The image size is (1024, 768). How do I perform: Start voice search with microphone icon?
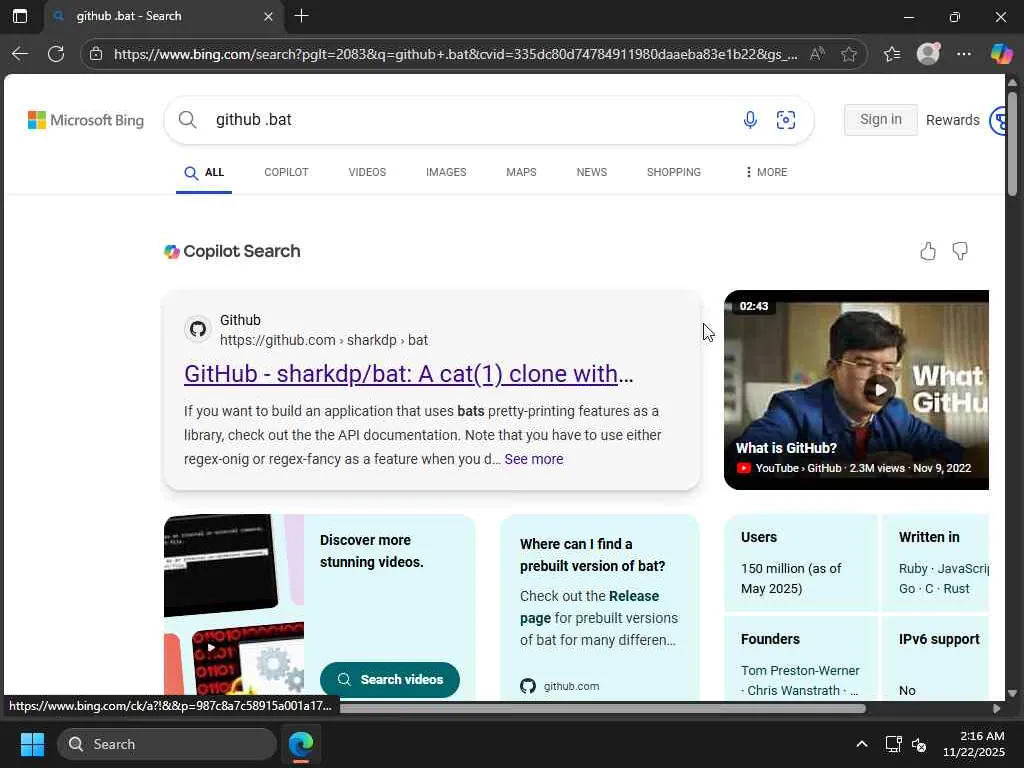point(750,120)
